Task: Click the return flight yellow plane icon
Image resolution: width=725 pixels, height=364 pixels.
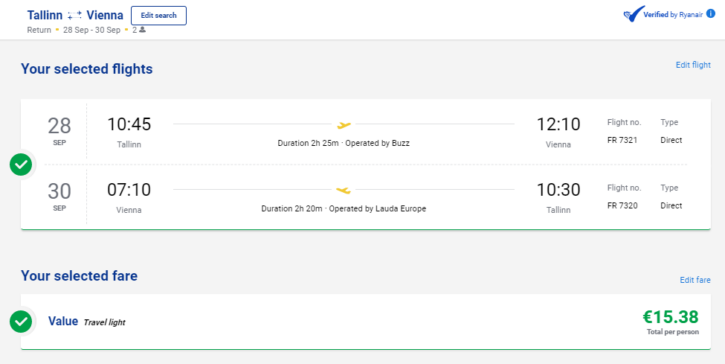Action: click(x=344, y=190)
